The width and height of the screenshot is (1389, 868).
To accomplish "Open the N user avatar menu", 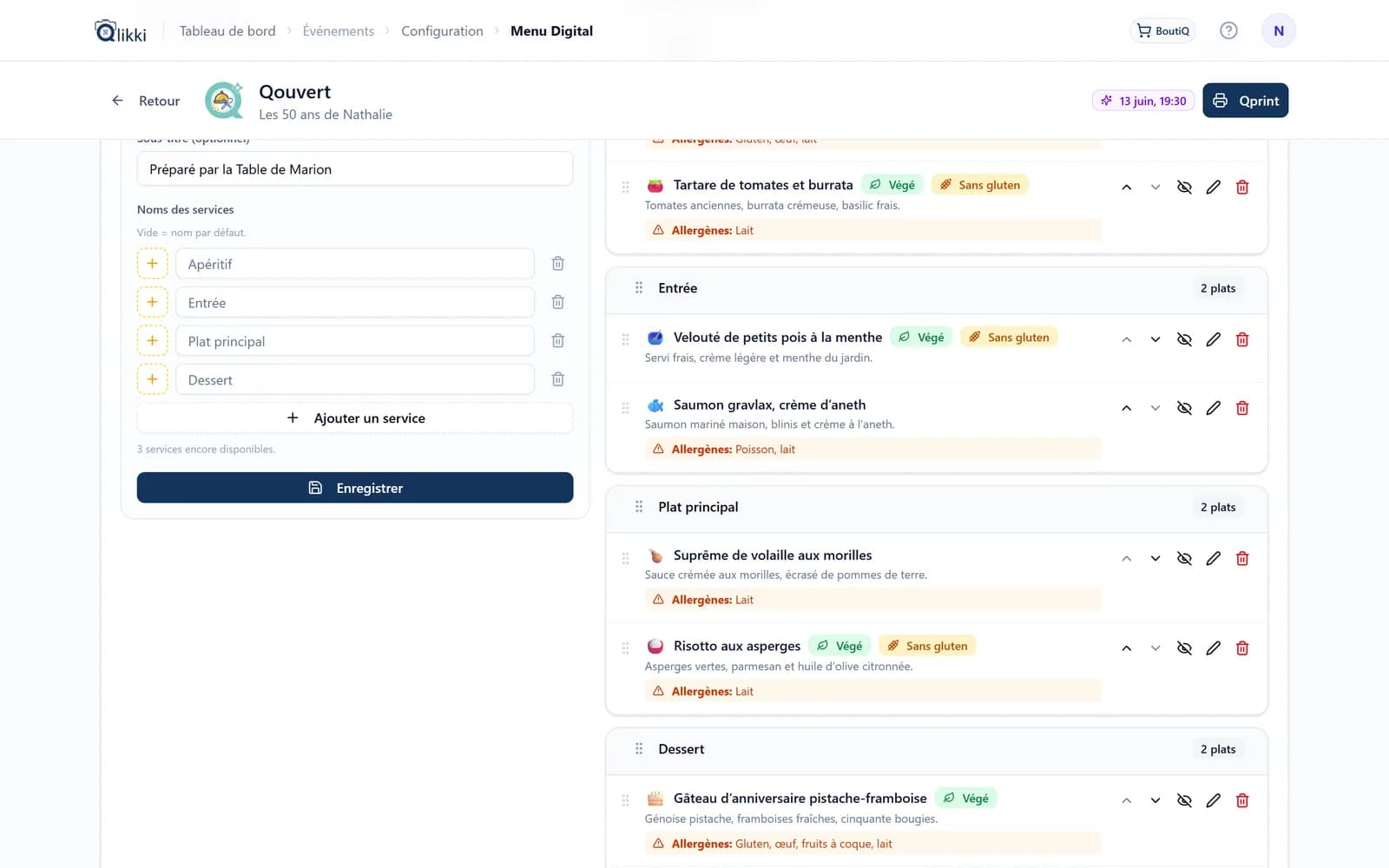I will [1279, 30].
